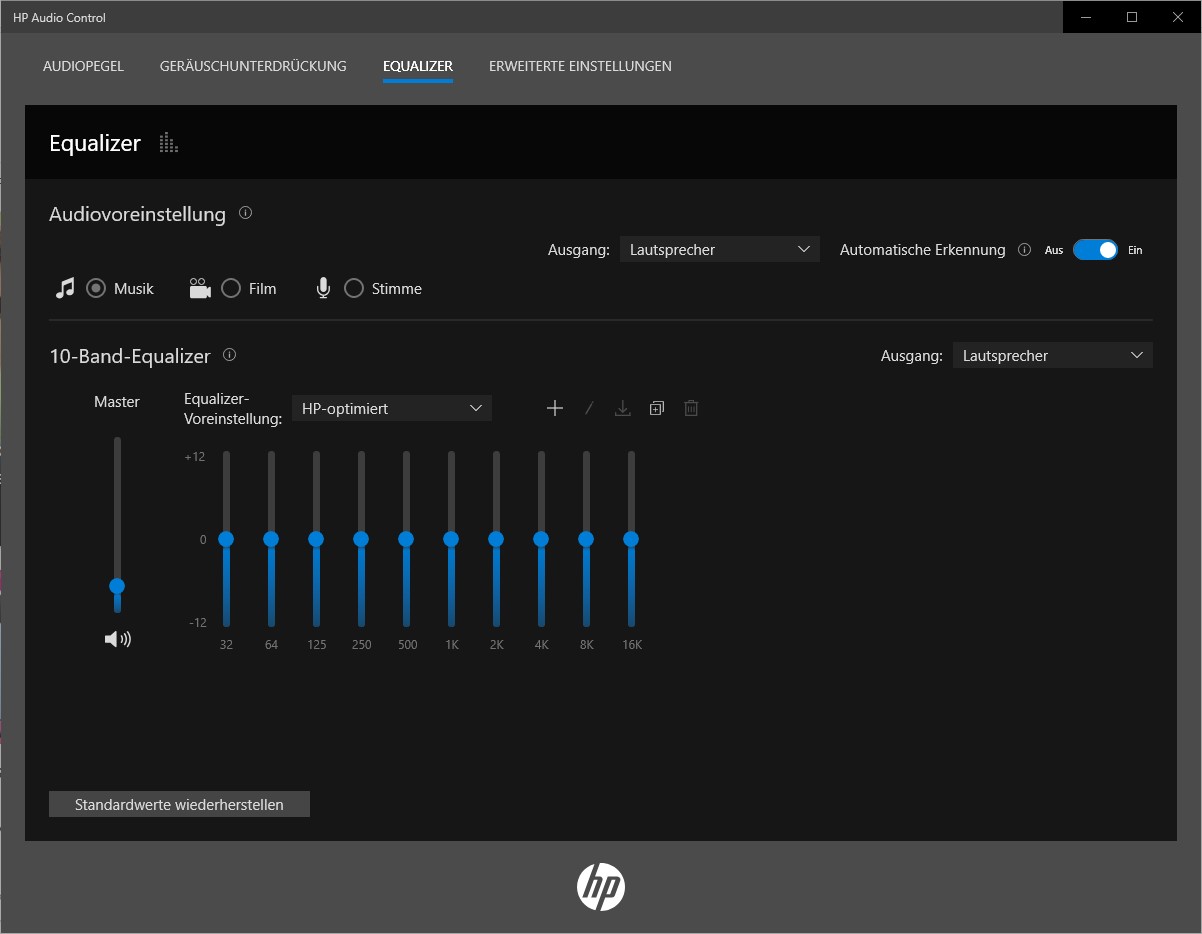Open Ausgang dropdown in Audiovoreinstellung section
Viewport: 1202px width, 934px height.
point(720,250)
